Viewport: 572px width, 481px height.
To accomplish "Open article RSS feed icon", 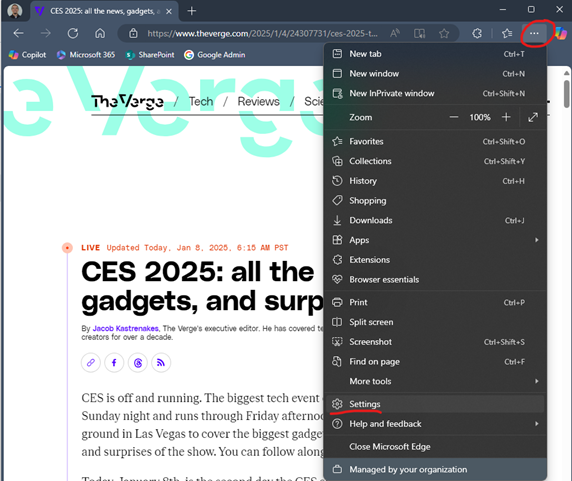I will [x=161, y=362].
